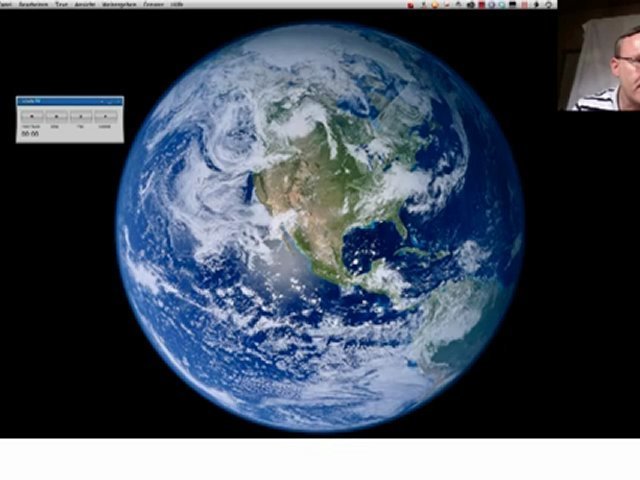Image resolution: width=640 pixels, height=480 pixels.
Task: Click the orange round menu bar status icon
Action: point(436,5)
